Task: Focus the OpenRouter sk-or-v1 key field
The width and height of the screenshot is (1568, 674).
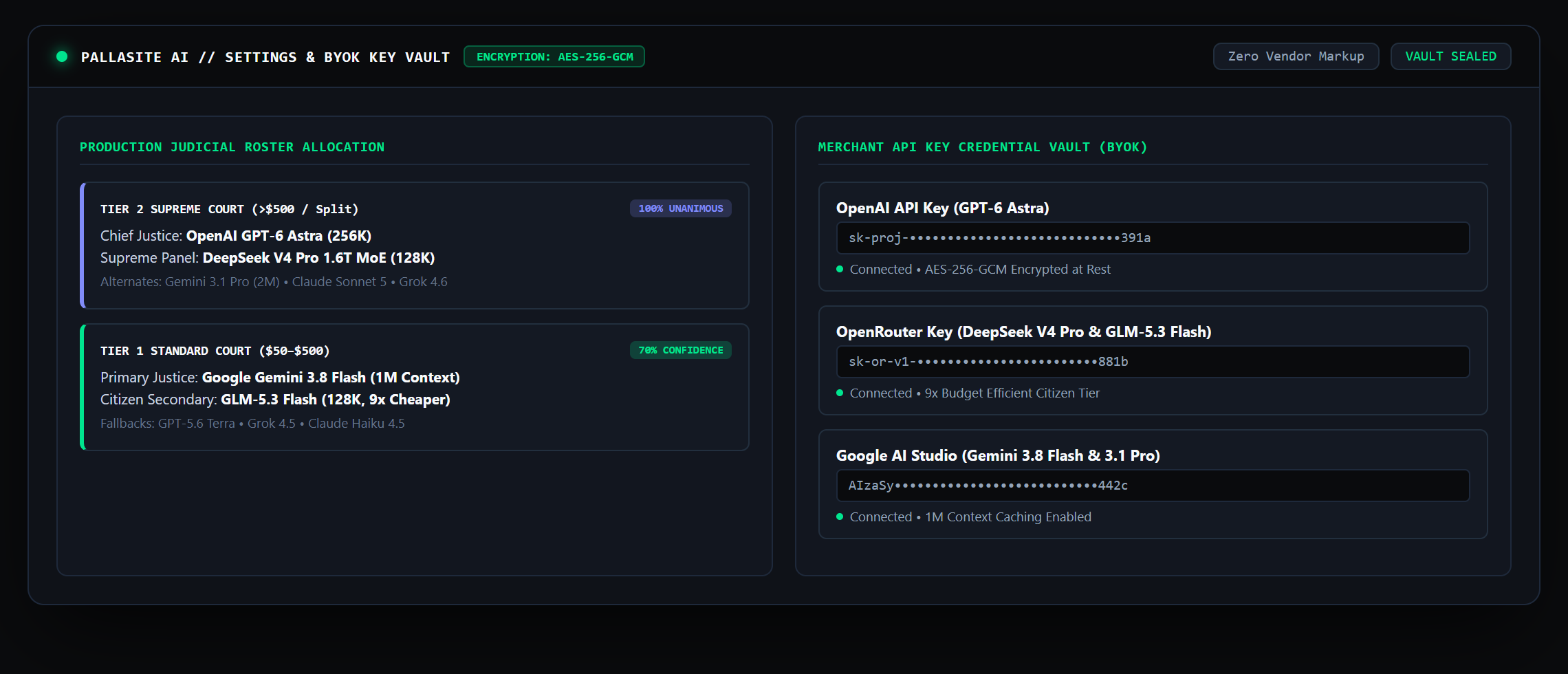Action: coord(1153,362)
